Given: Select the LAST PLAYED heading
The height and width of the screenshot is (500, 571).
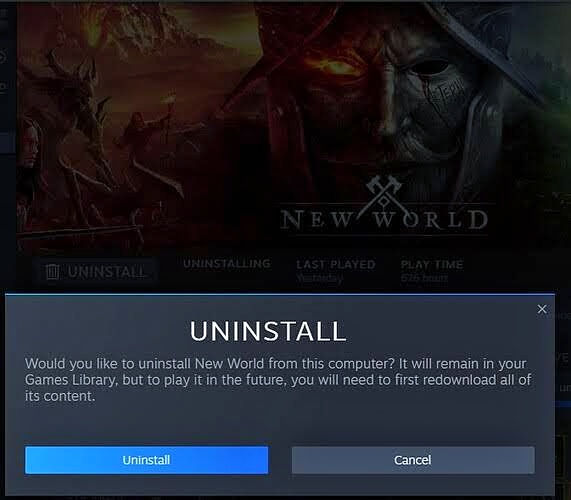Looking at the screenshot, I should (x=336, y=264).
